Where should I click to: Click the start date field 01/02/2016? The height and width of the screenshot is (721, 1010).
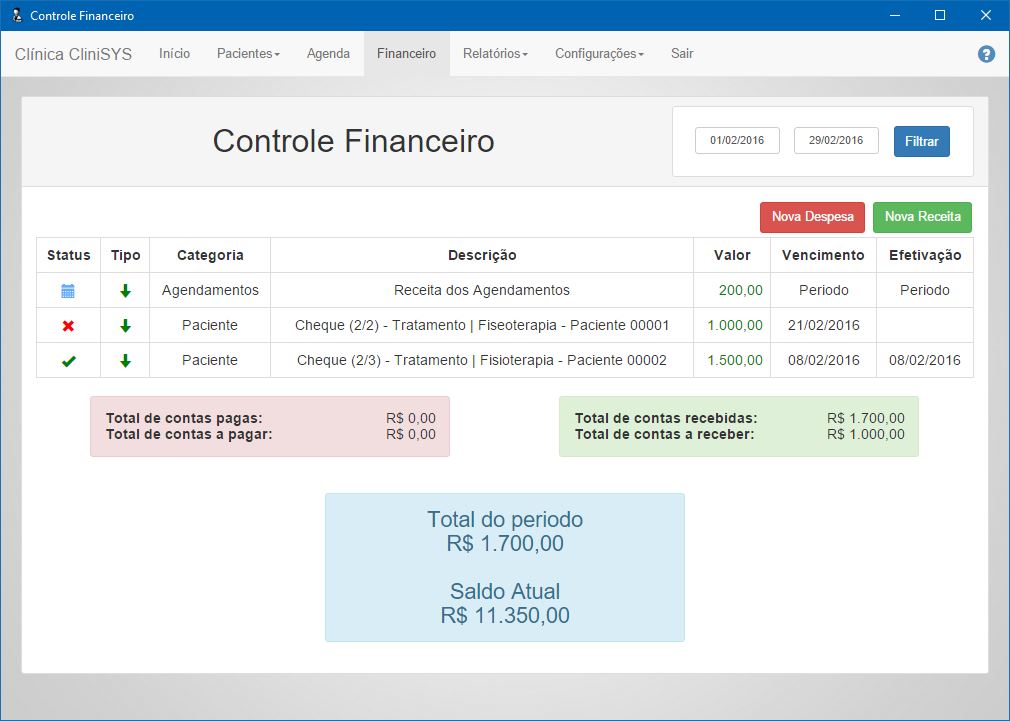click(737, 141)
